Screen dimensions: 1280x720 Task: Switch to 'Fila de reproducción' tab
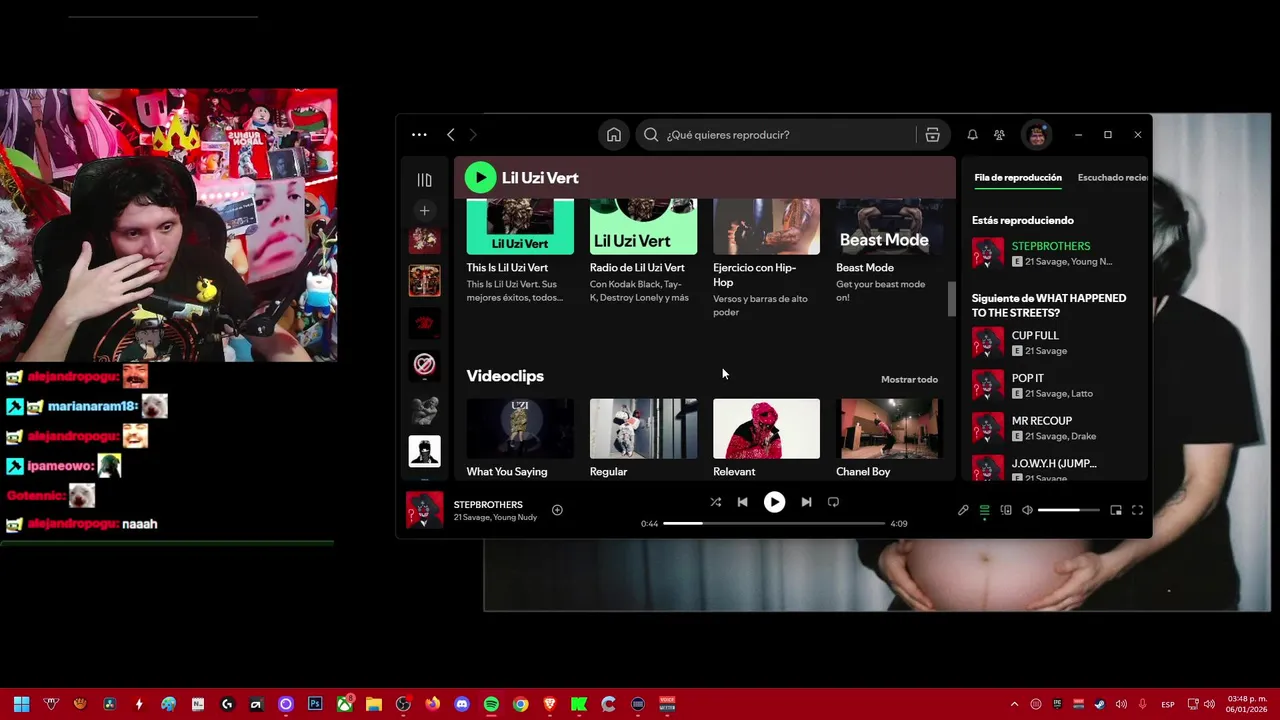[x=1018, y=178]
